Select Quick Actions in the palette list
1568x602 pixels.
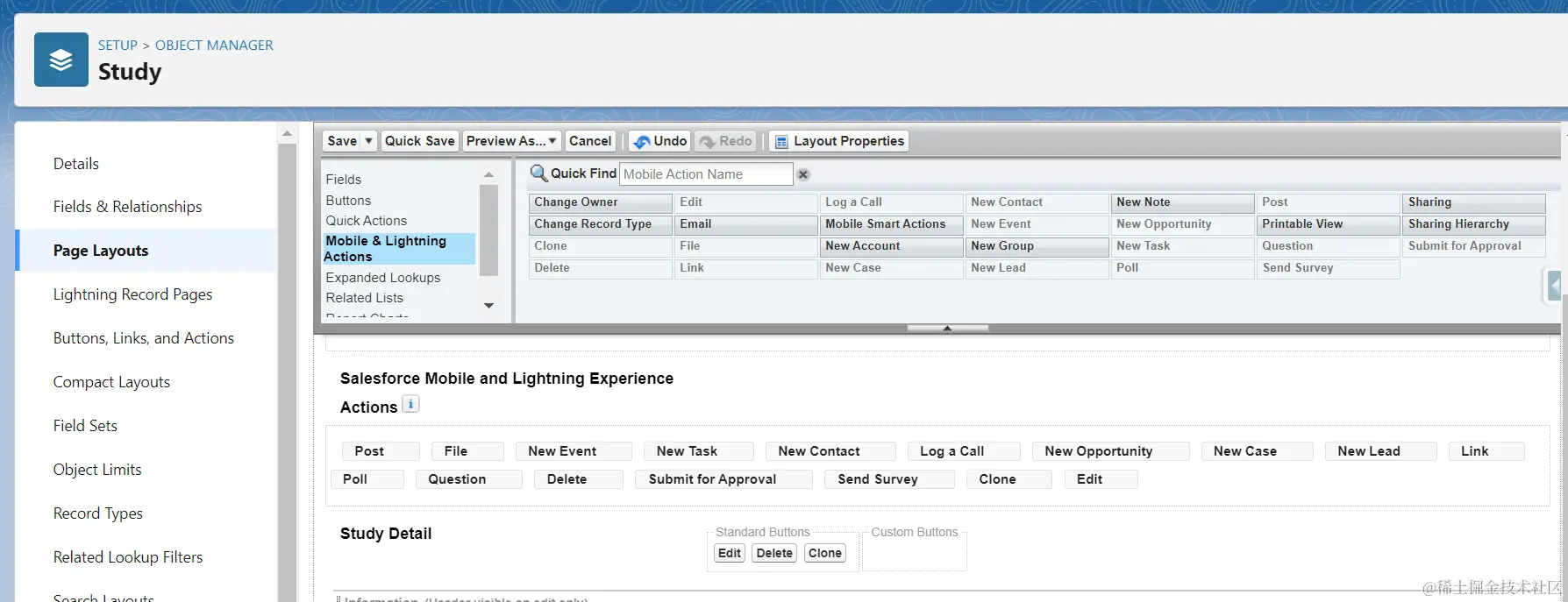(x=367, y=221)
